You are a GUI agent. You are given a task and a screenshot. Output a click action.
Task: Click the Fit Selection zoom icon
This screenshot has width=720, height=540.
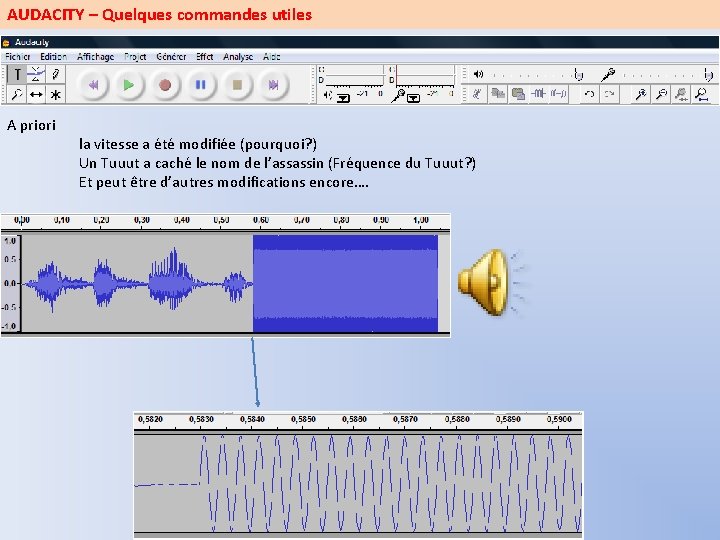pos(681,94)
